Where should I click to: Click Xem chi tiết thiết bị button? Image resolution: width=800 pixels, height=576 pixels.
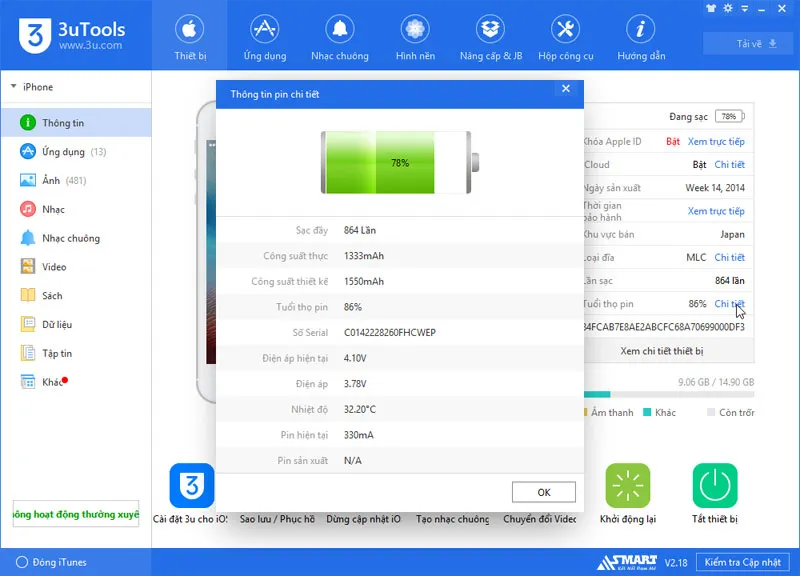click(x=662, y=351)
